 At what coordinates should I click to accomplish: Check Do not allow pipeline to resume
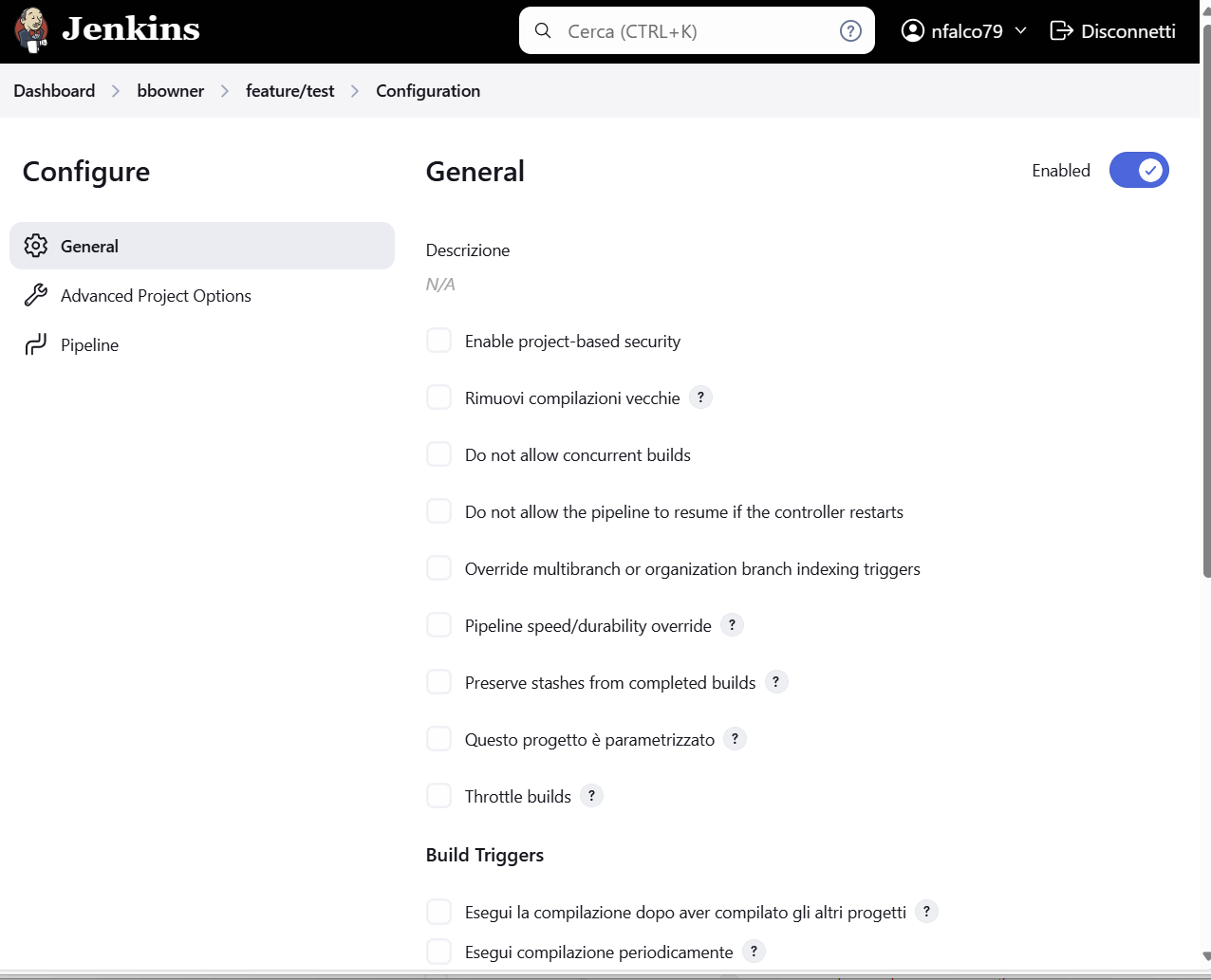coord(438,511)
